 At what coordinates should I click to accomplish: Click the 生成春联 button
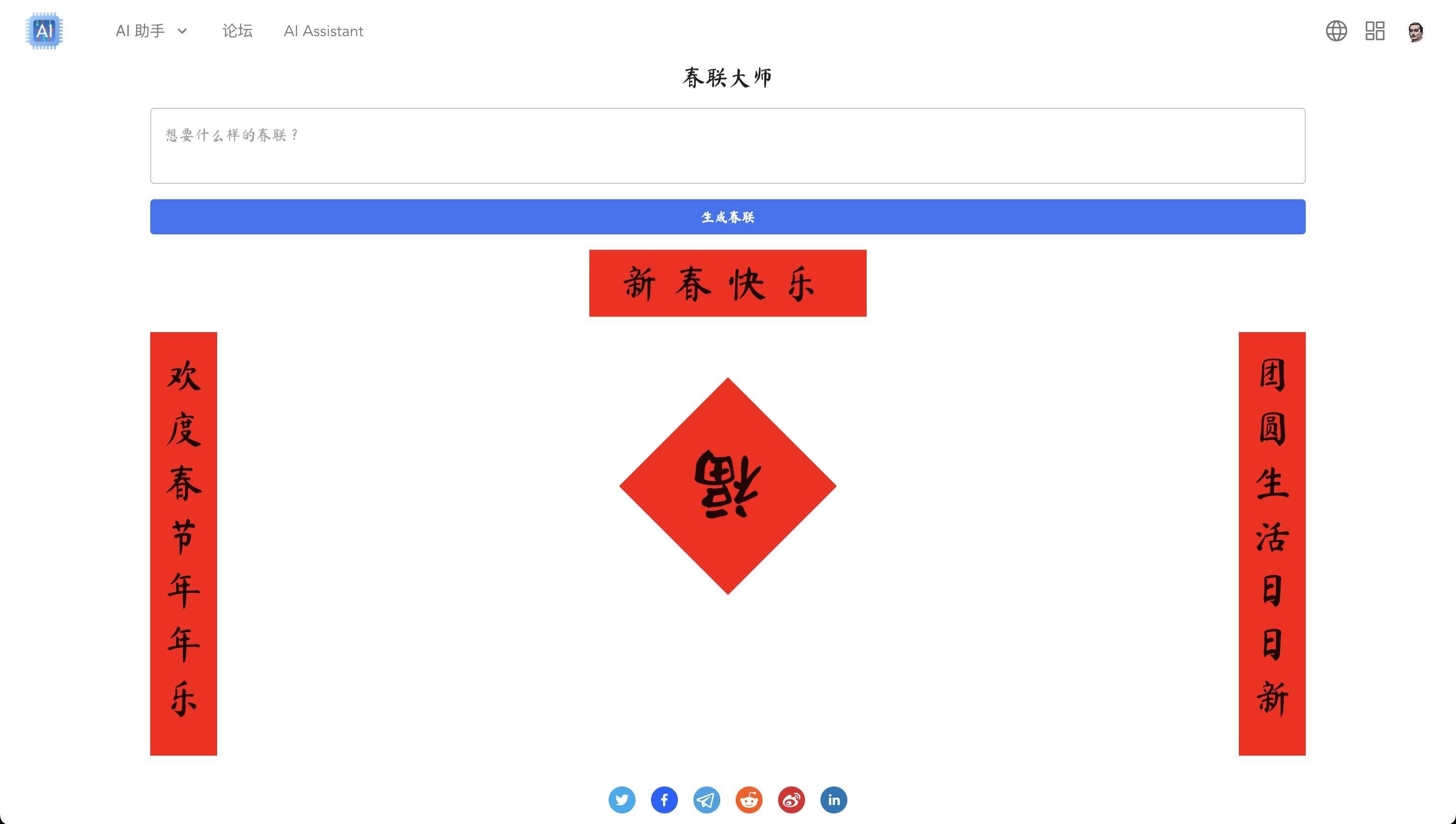click(728, 217)
